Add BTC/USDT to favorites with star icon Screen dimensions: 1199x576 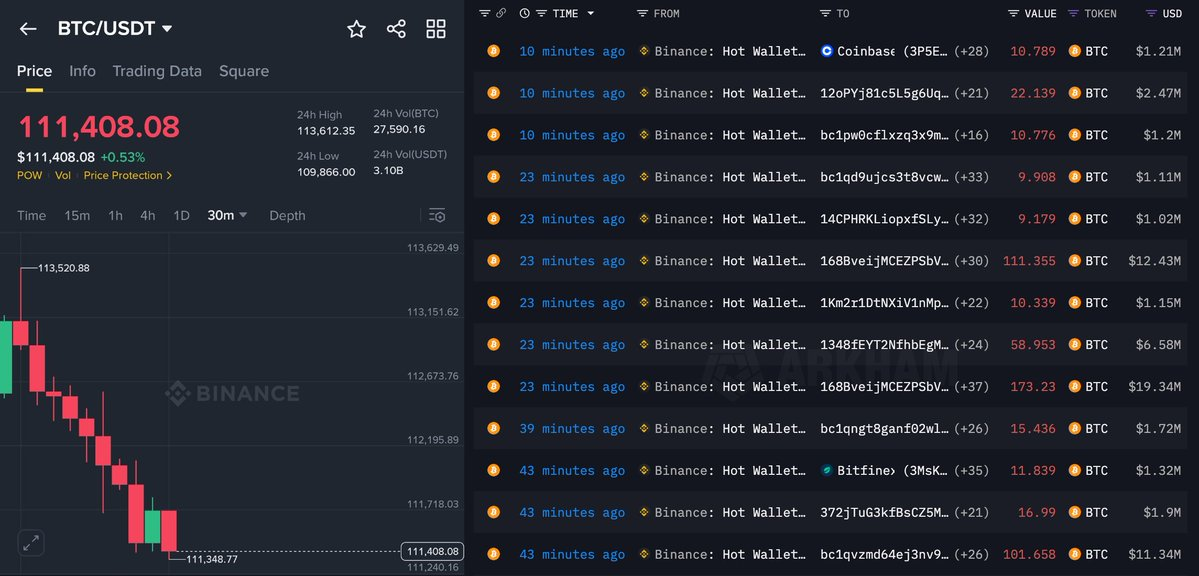(356, 29)
